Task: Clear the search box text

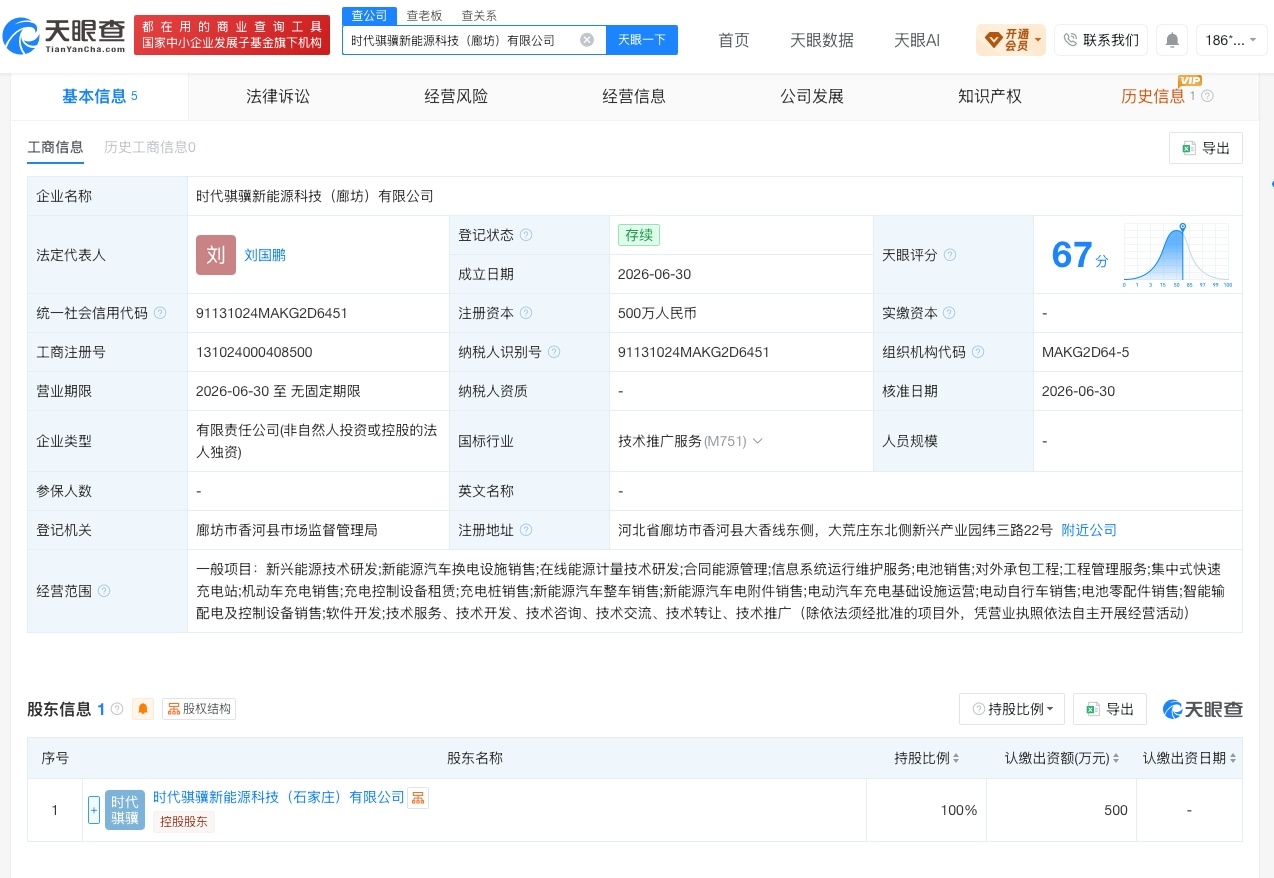Action: [587, 40]
